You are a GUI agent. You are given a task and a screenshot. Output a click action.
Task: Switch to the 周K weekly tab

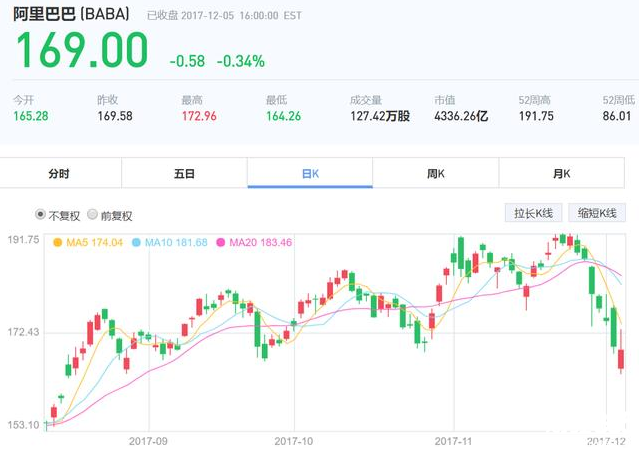pos(436,173)
